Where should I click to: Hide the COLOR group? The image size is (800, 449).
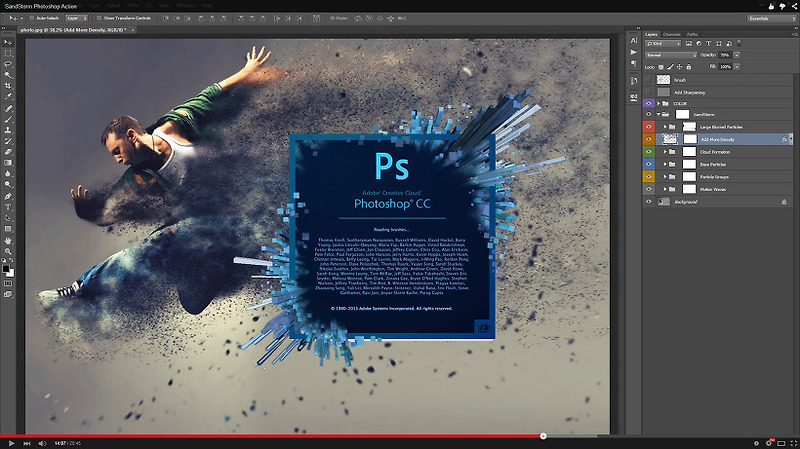(648, 104)
